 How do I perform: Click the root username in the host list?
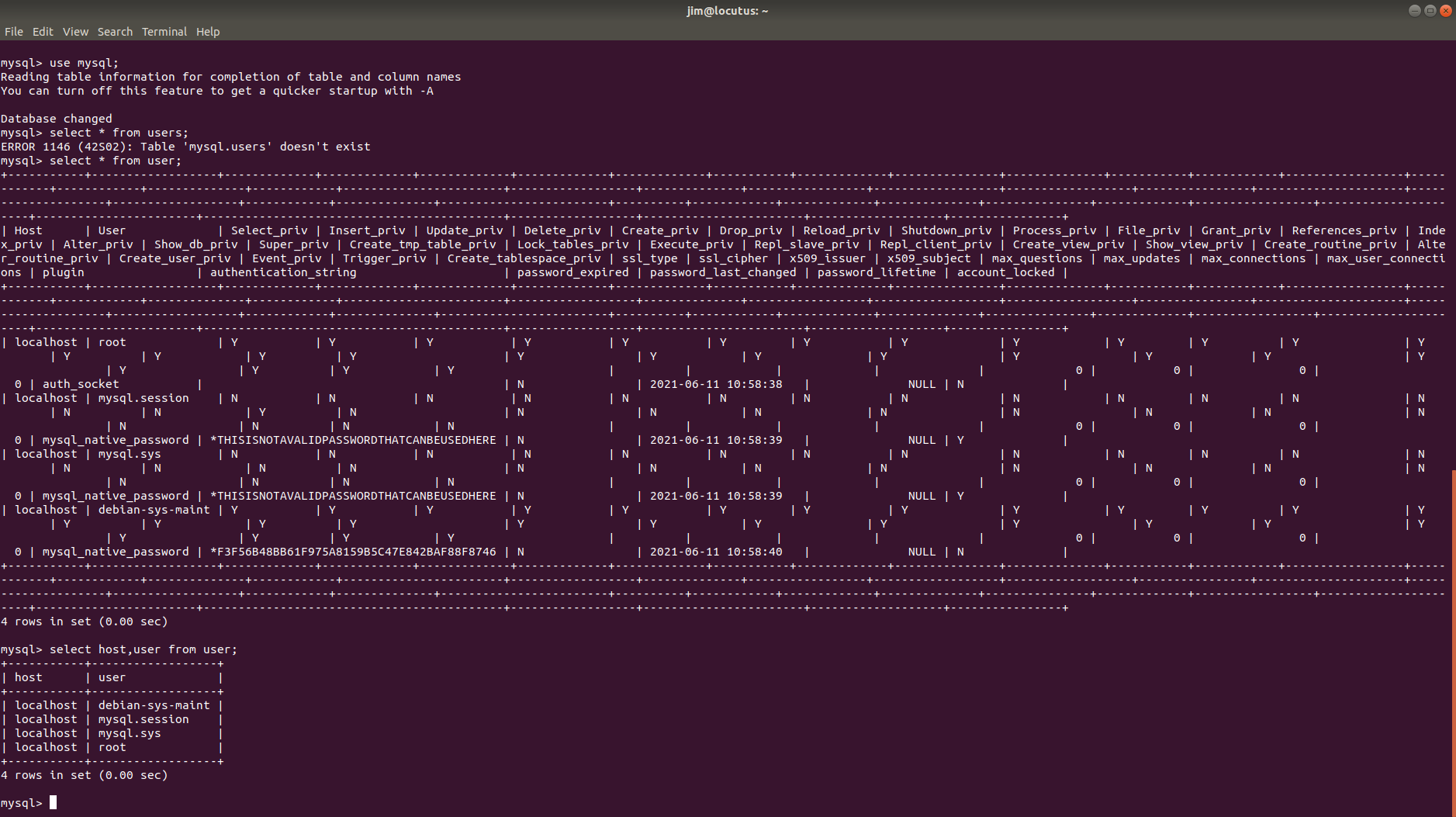112,746
